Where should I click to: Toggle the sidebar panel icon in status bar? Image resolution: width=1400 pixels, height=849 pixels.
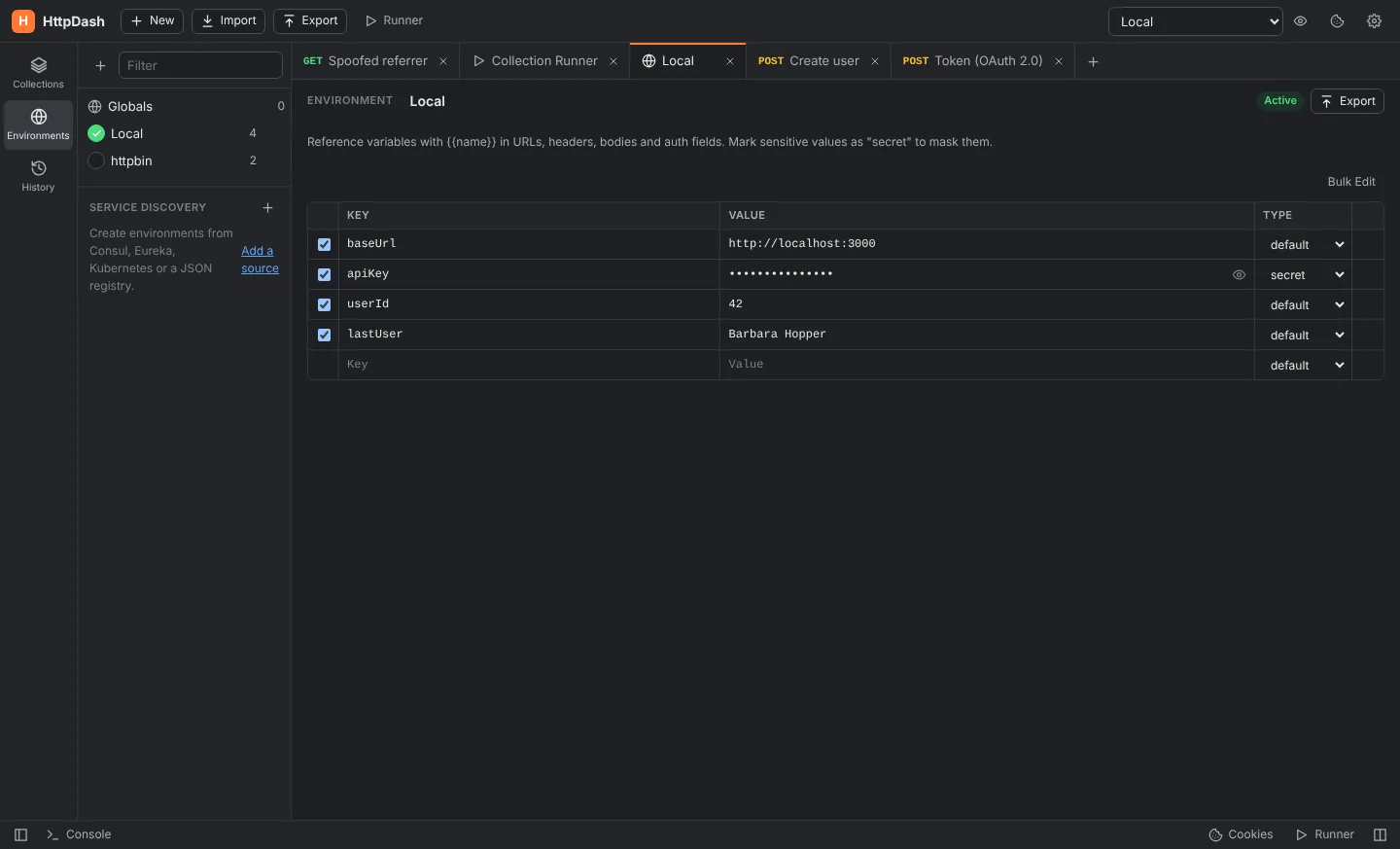click(x=20, y=834)
